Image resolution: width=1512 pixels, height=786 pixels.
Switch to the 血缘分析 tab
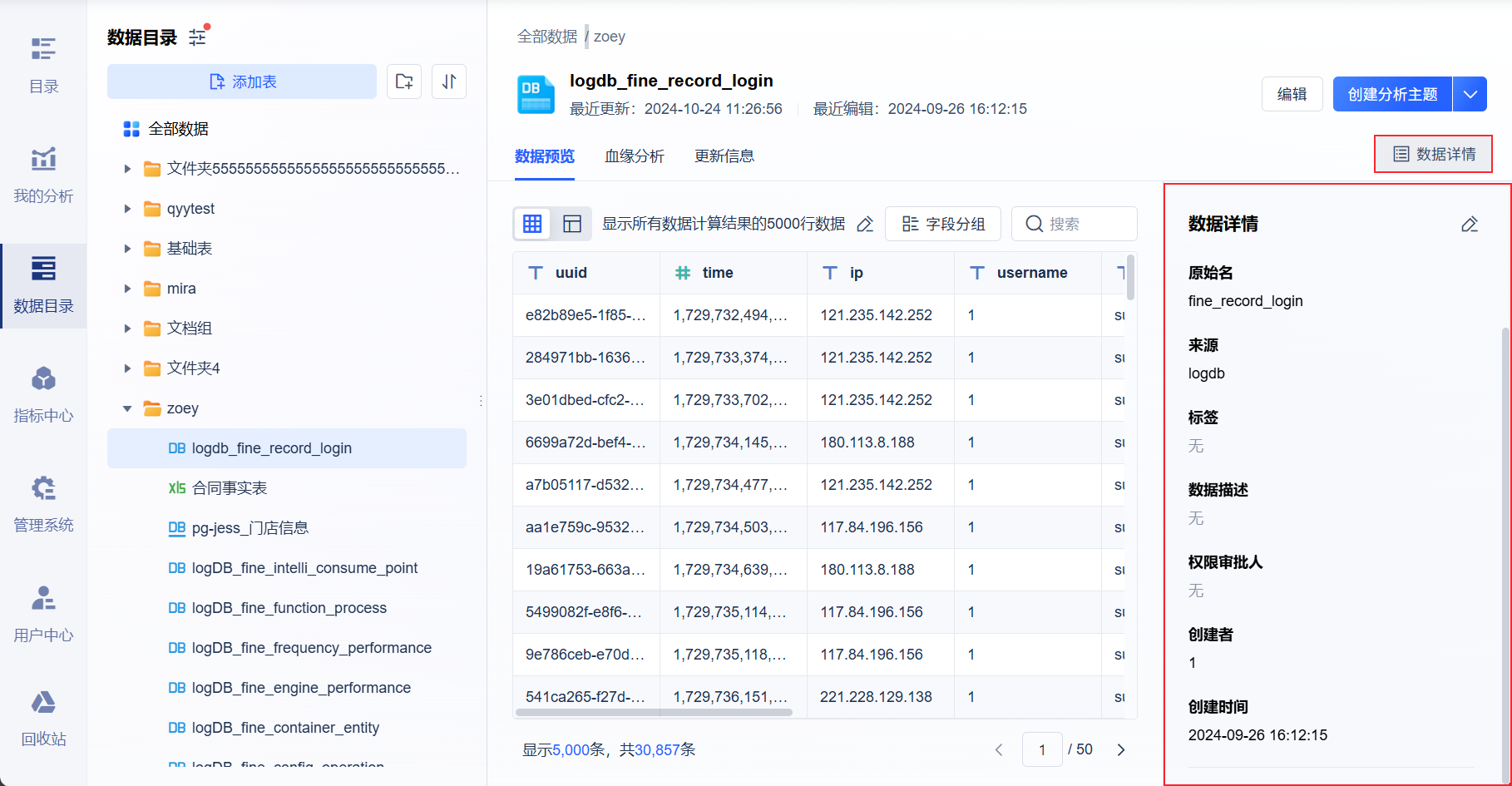point(634,156)
